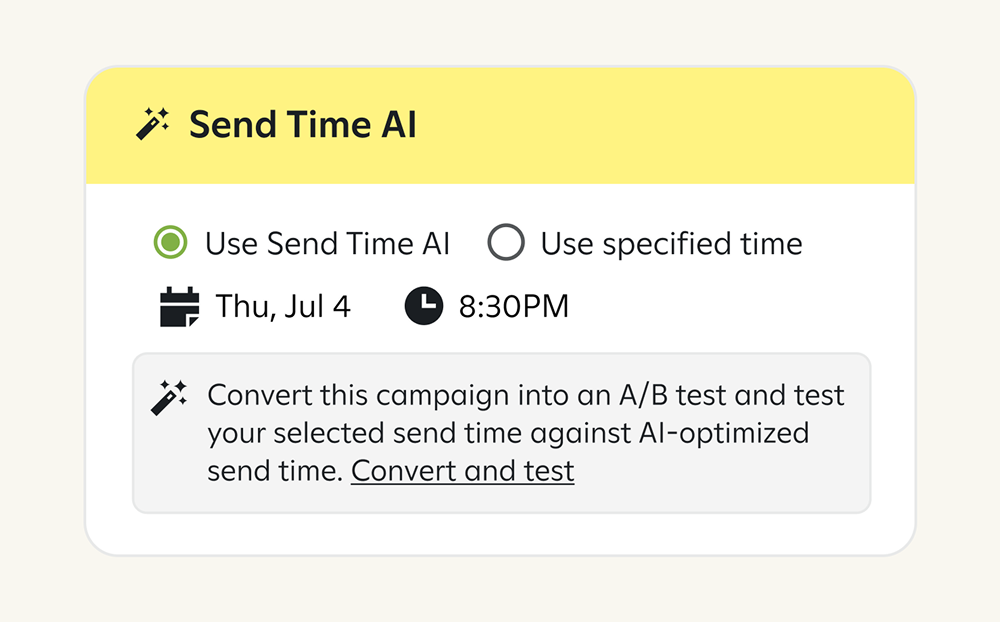This screenshot has width=1000, height=622.
Task: Click the calendar icon next to Thu, Jul 4
Action: coord(179,307)
